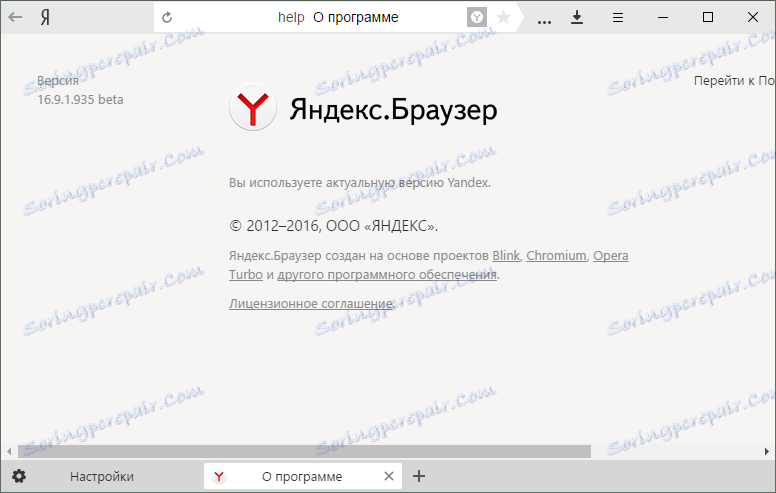Open the Opera Turbo link

(x=611, y=256)
